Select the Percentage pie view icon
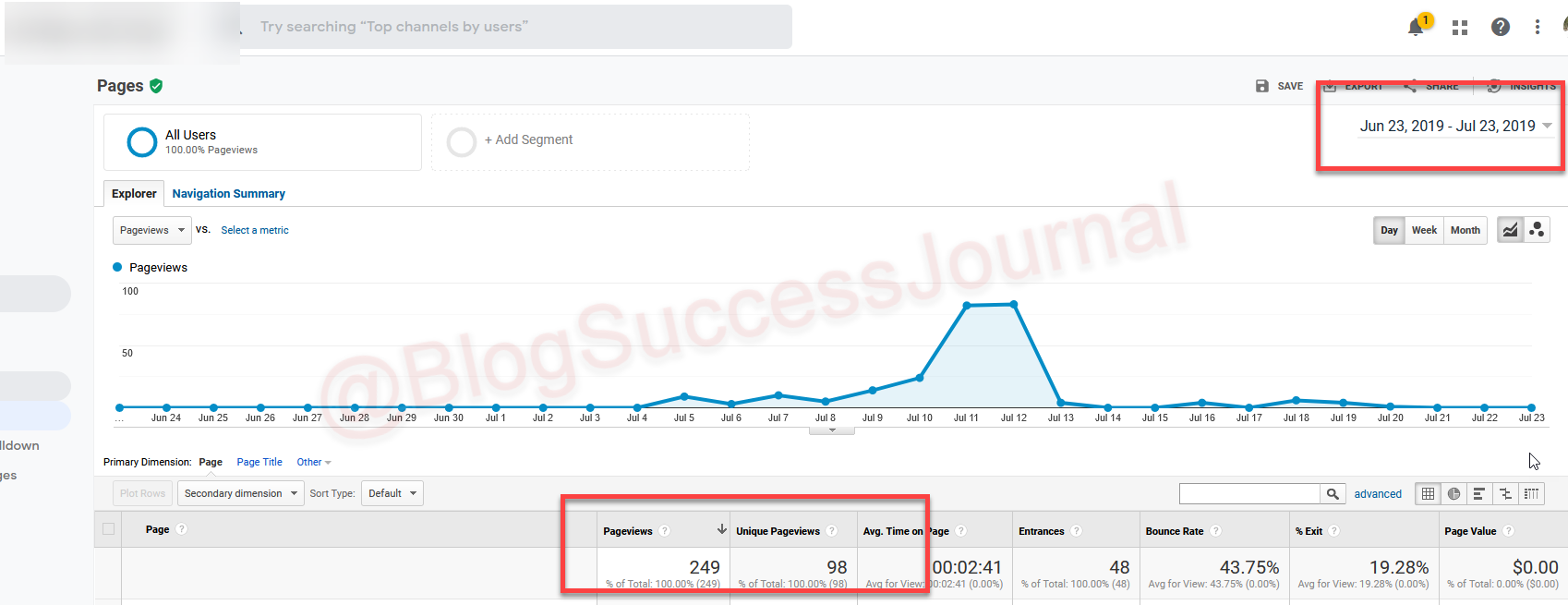Viewport: 1568px width, 605px height. tap(1453, 494)
